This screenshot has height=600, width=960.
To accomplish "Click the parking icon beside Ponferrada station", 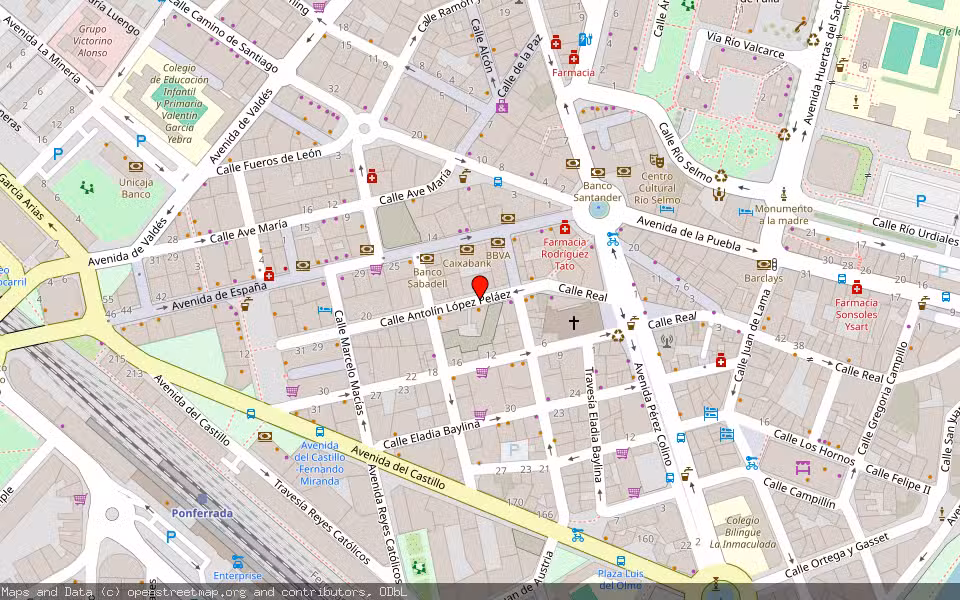I will (x=171, y=537).
